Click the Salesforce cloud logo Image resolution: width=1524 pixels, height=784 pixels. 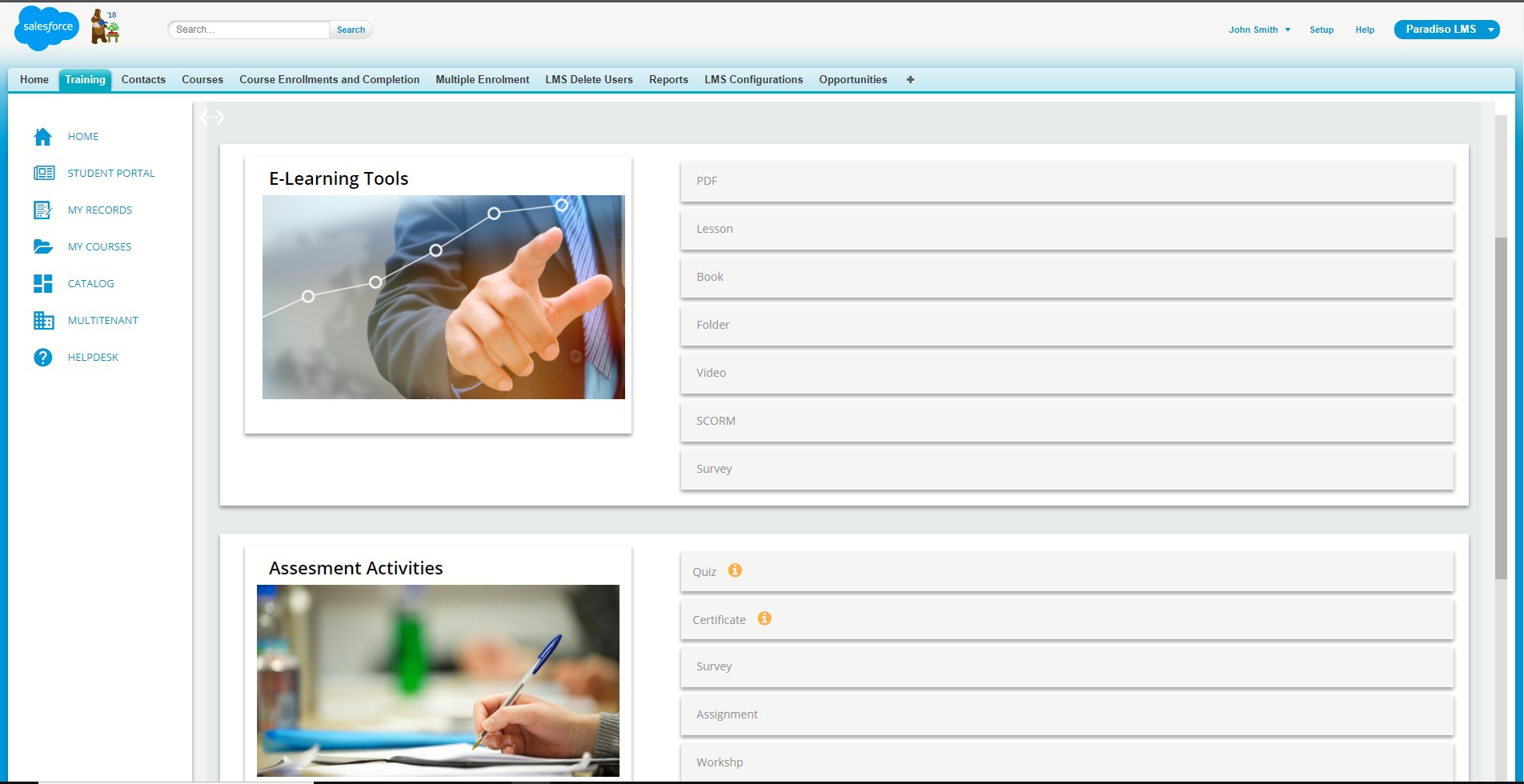click(x=47, y=27)
